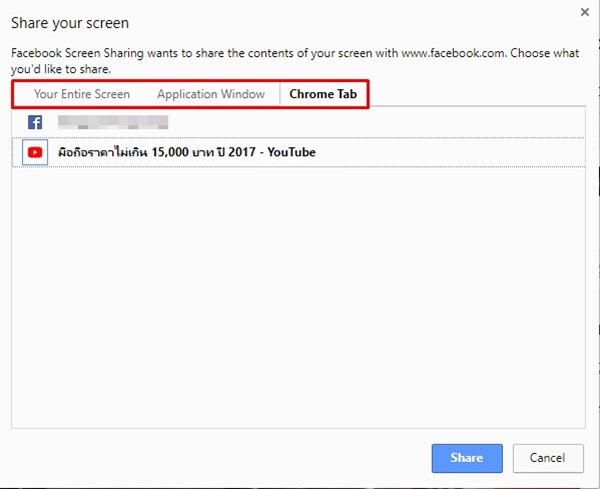Close the Share your screen dialog
The width and height of the screenshot is (600, 489).
[x=585, y=12]
